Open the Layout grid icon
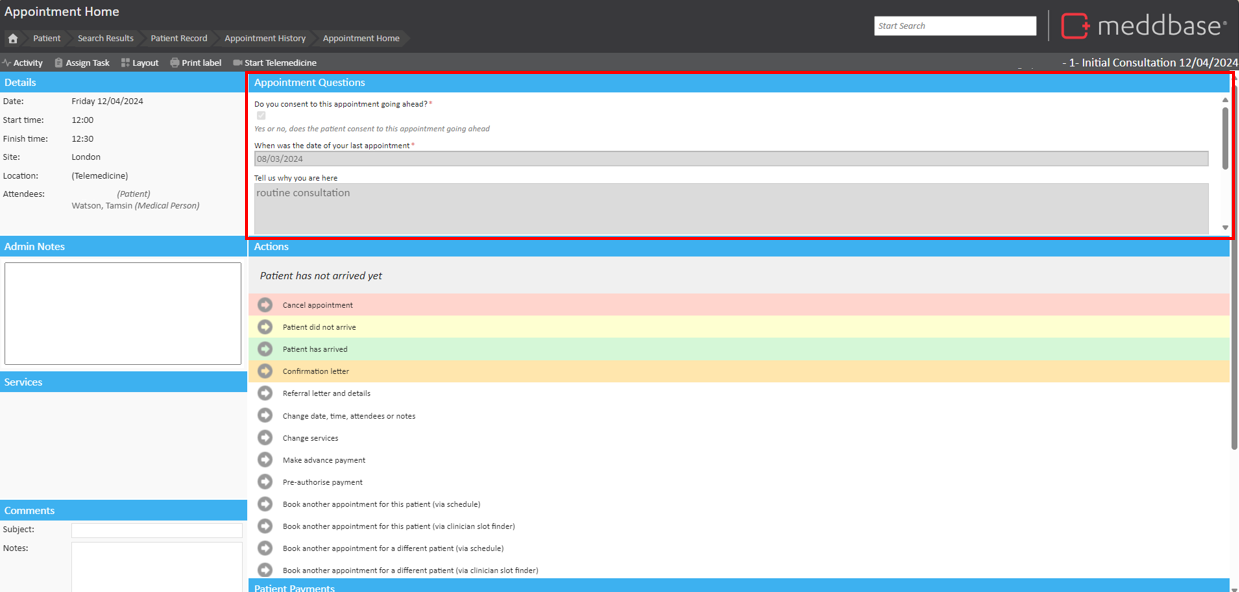The width and height of the screenshot is (1239, 592). 126,63
